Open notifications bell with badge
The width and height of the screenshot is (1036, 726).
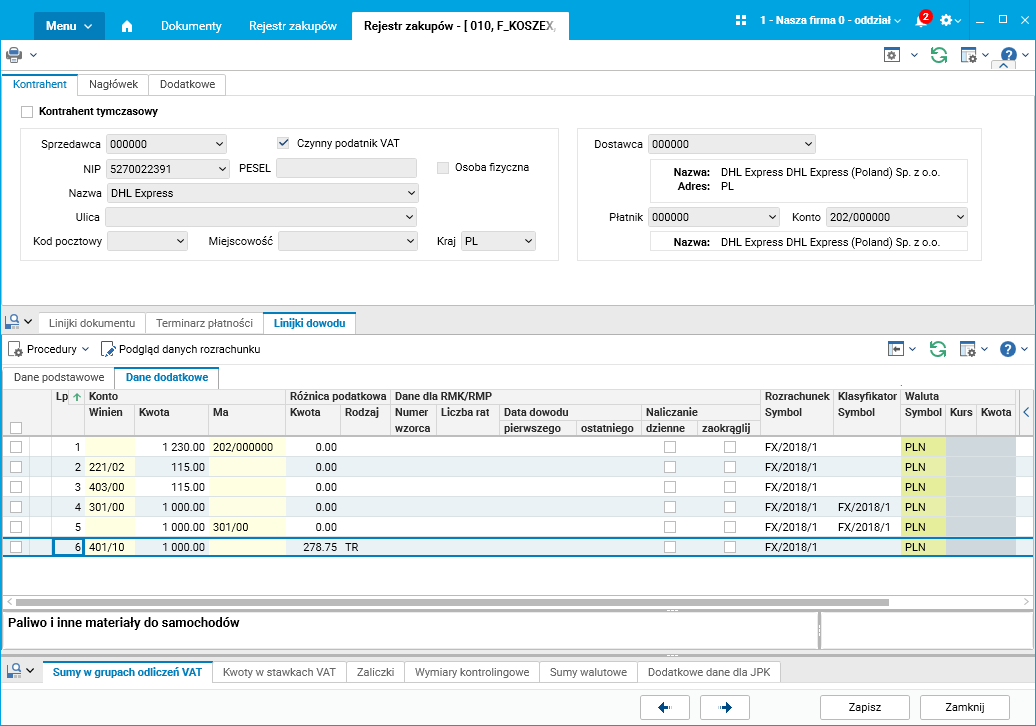tap(920, 21)
